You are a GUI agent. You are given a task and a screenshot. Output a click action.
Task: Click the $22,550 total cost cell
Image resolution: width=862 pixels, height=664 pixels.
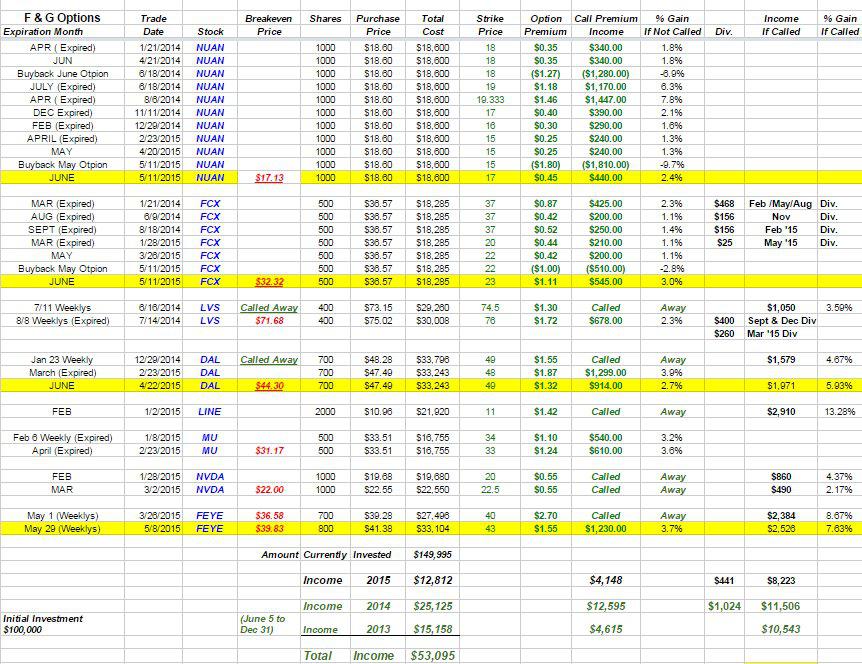coord(433,489)
